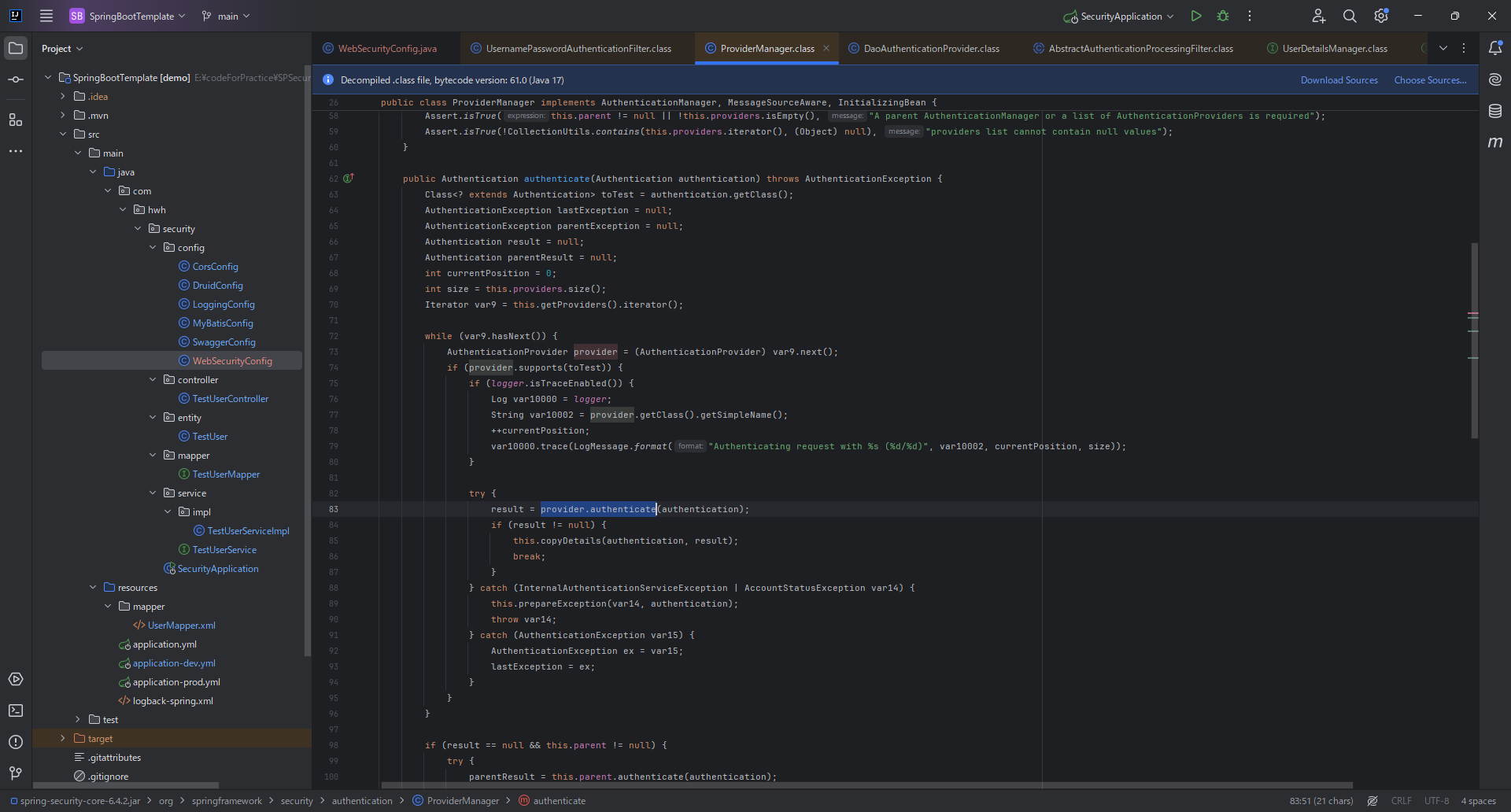Screen dimensions: 1511x812
Task: Open logback-spring.xml file
Action: tap(166, 700)
